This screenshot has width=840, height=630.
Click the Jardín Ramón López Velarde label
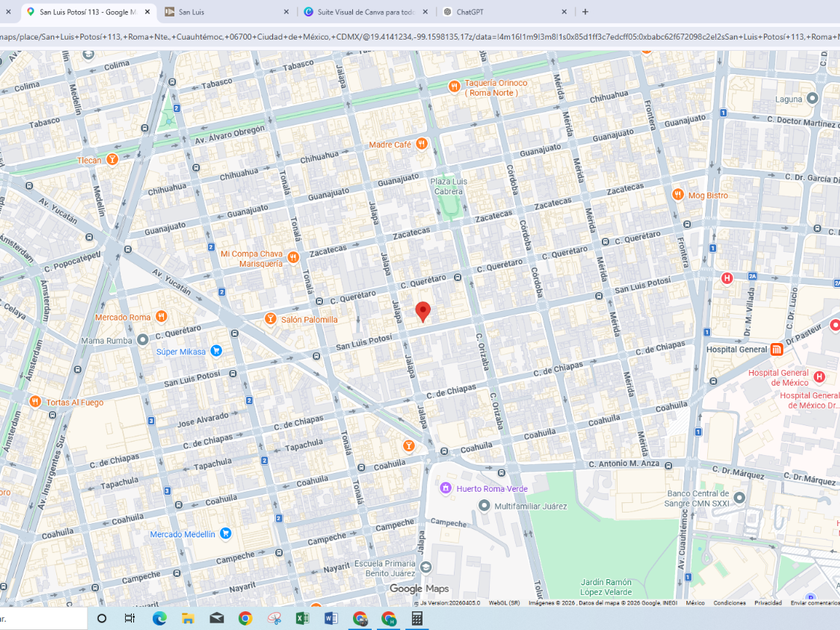(x=606, y=587)
